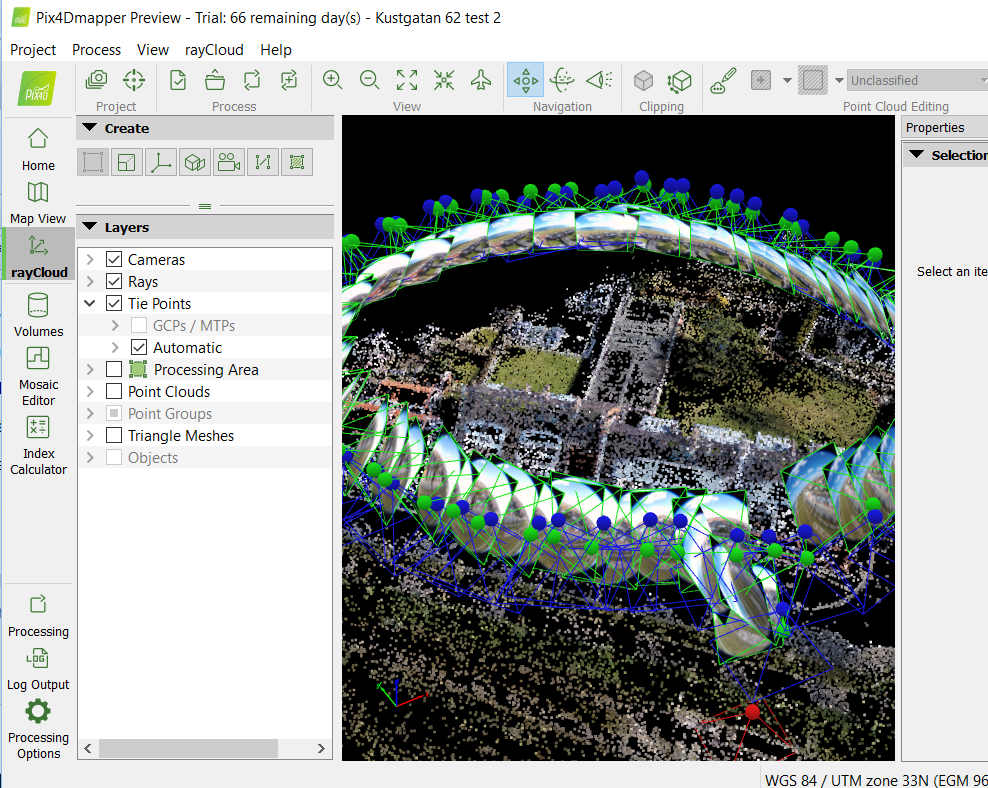
Task: Expand the Triangle Meshes node
Action: 90,435
